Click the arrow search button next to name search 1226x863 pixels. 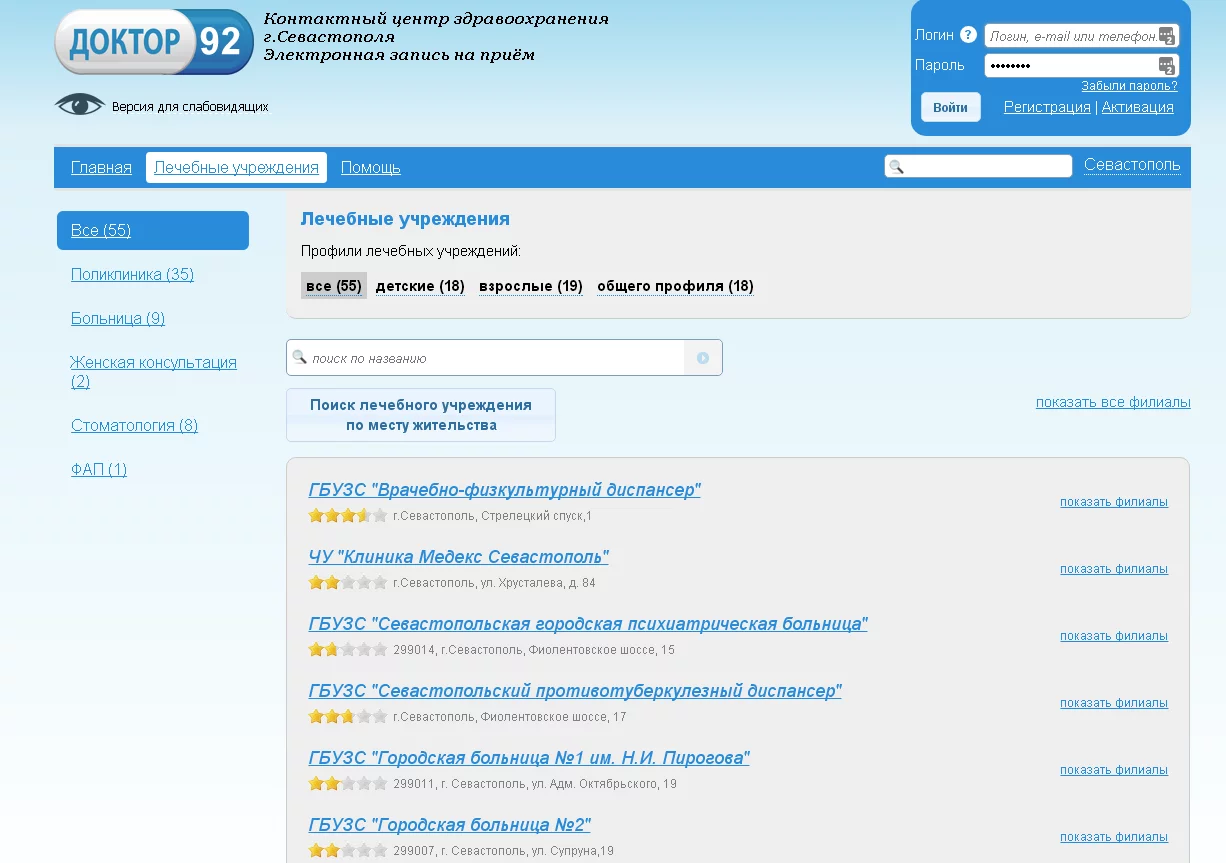[x=703, y=358]
